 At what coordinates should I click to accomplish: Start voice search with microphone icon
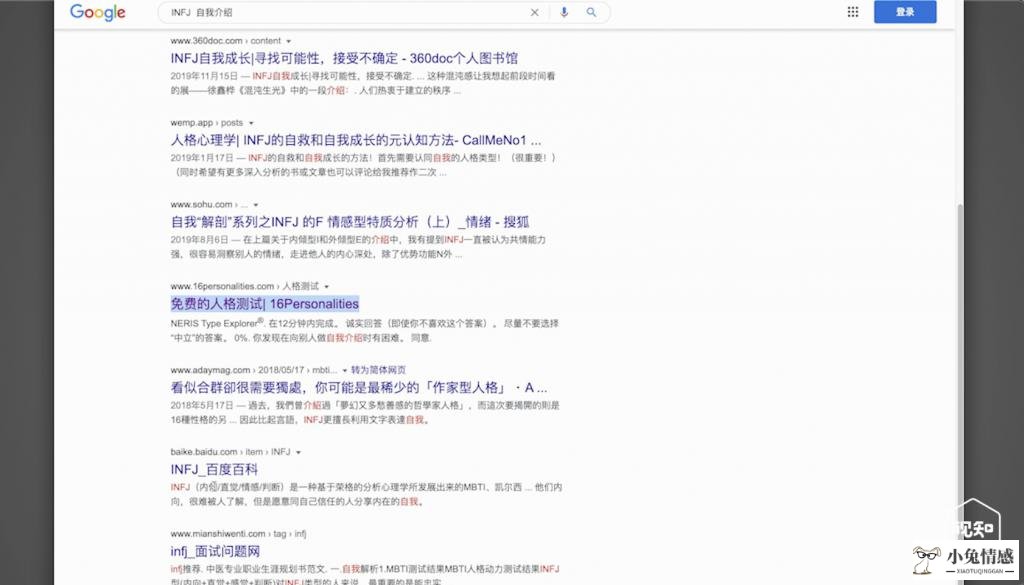(564, 12)
